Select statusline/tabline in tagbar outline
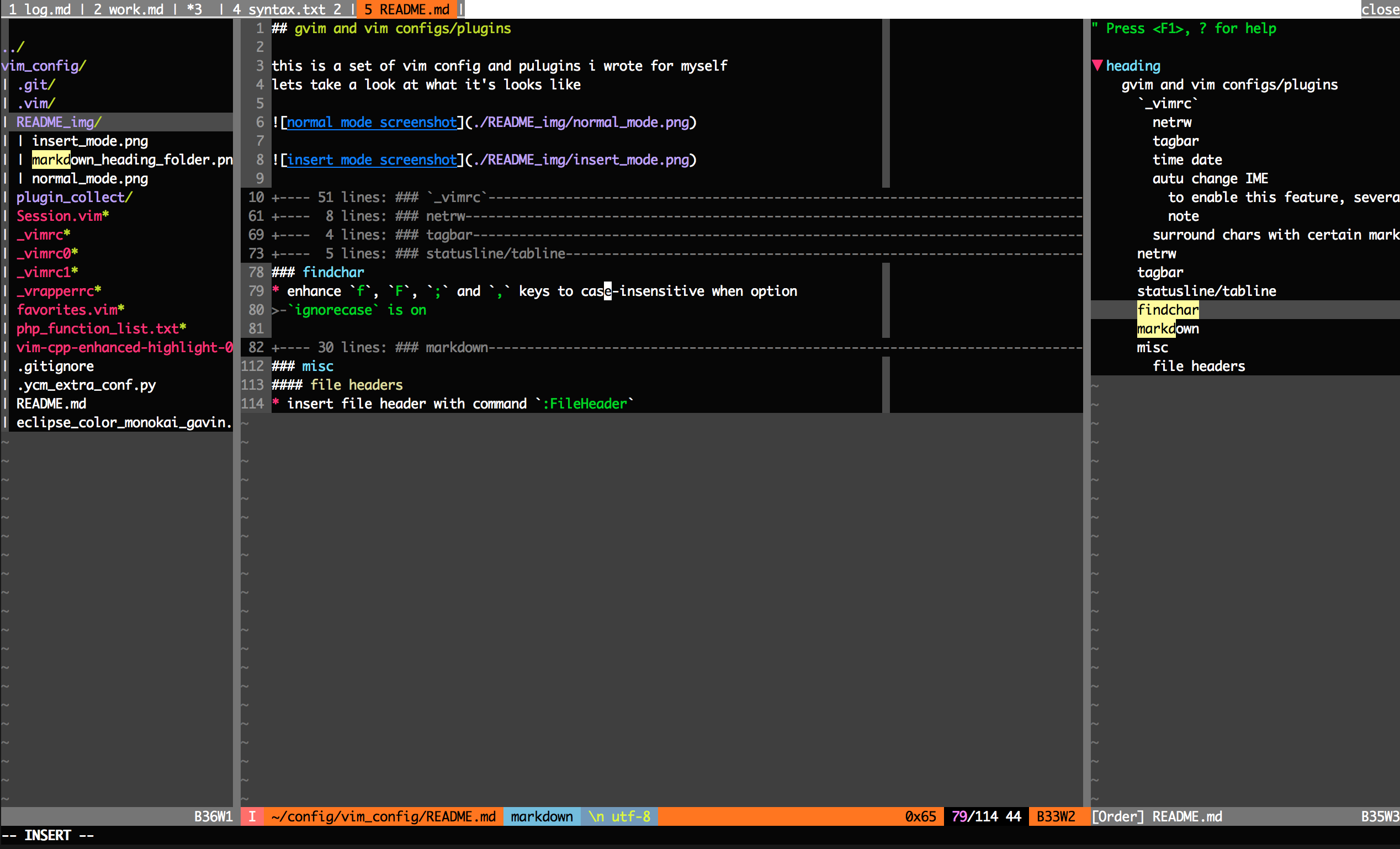Image resolution: width=1400 pixels, height=849 pixels. (x=1206, y=291)
